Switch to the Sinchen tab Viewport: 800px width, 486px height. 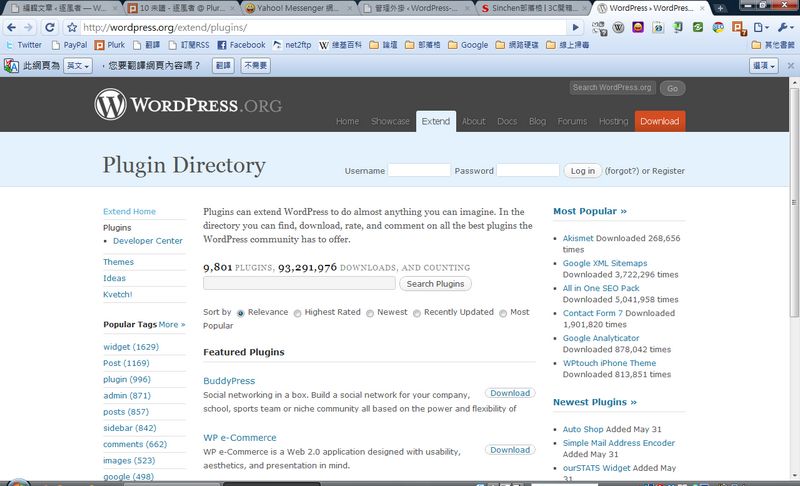pyautogui.click(x=533, y=8)
